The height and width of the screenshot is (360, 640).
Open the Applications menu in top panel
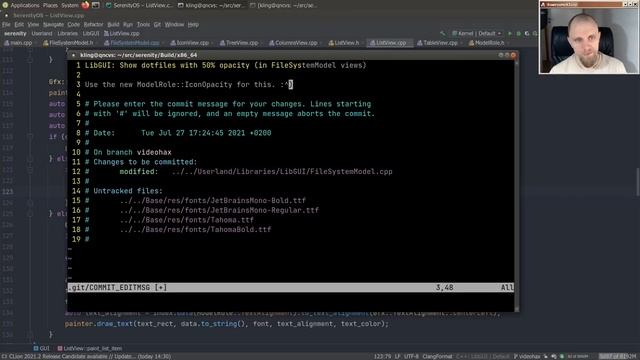pos(21,5)
